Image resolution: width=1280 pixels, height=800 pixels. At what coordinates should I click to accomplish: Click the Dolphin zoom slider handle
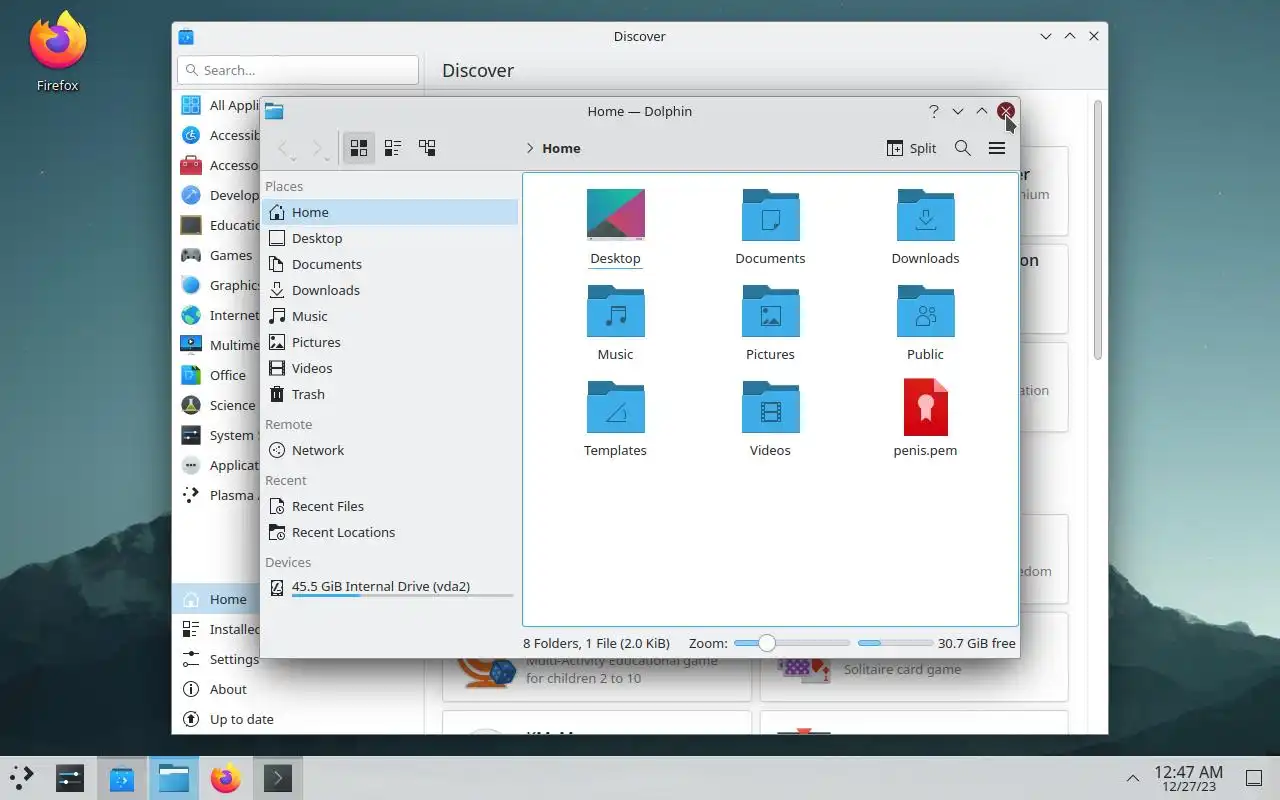[x=766, y=643]
